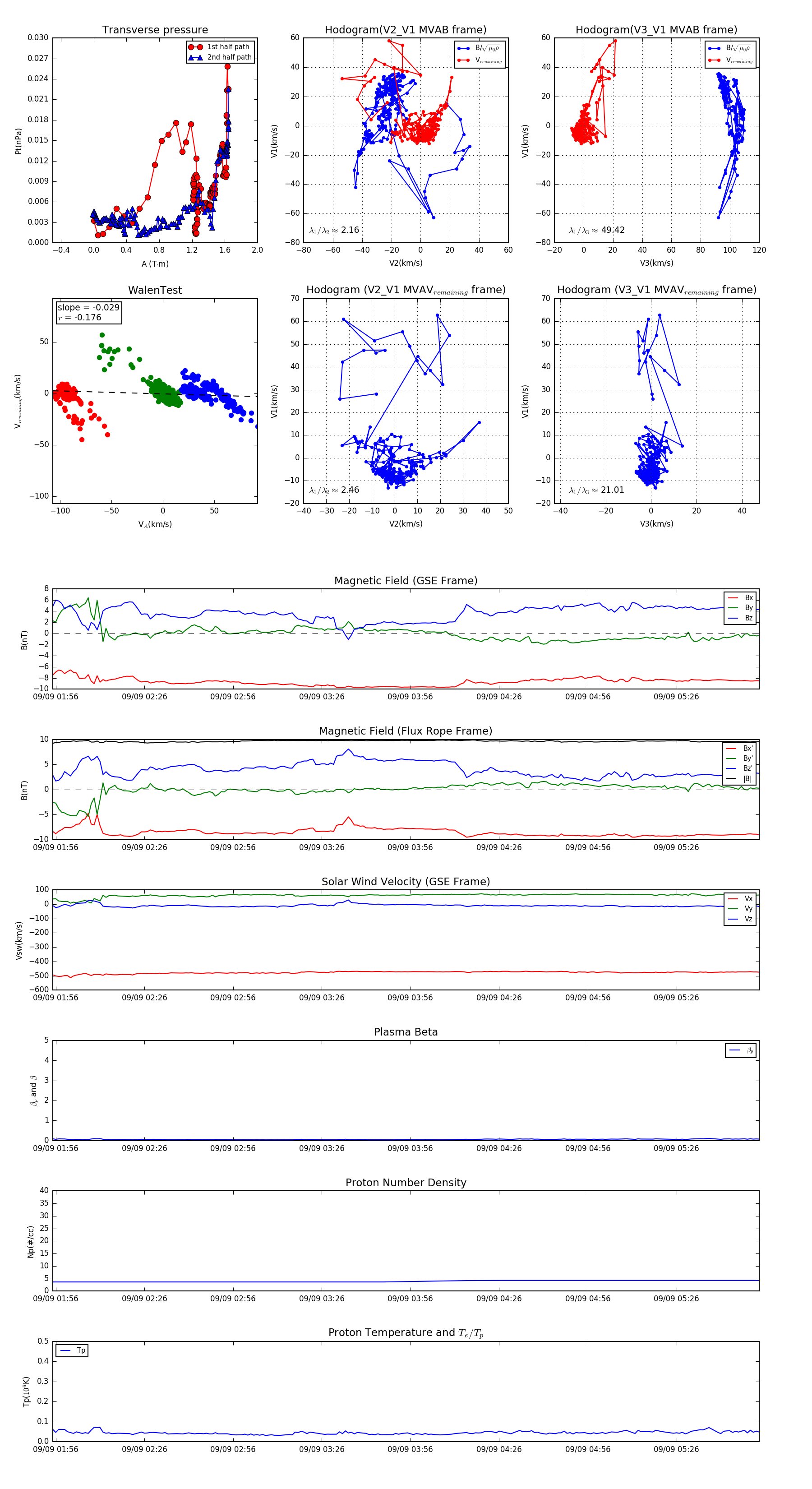The height and width of the screenshot is (1489, 812).
Task: Select the By' legend entry in Flux Rope panel
Action: coord(739,758)
